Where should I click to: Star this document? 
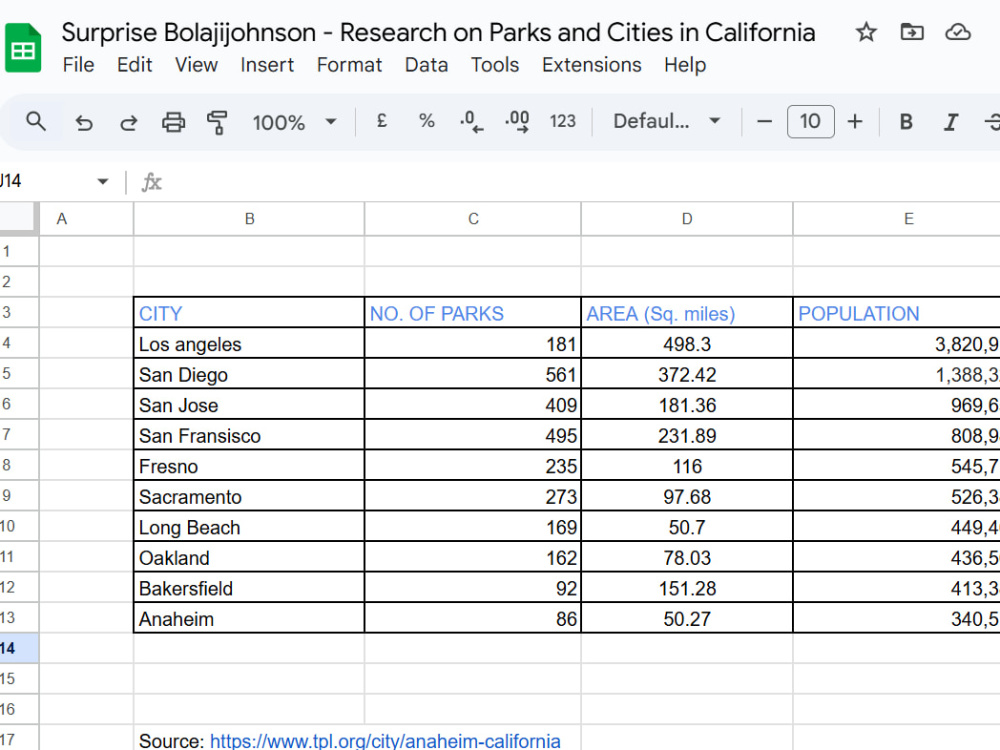[x=865, y=31]
